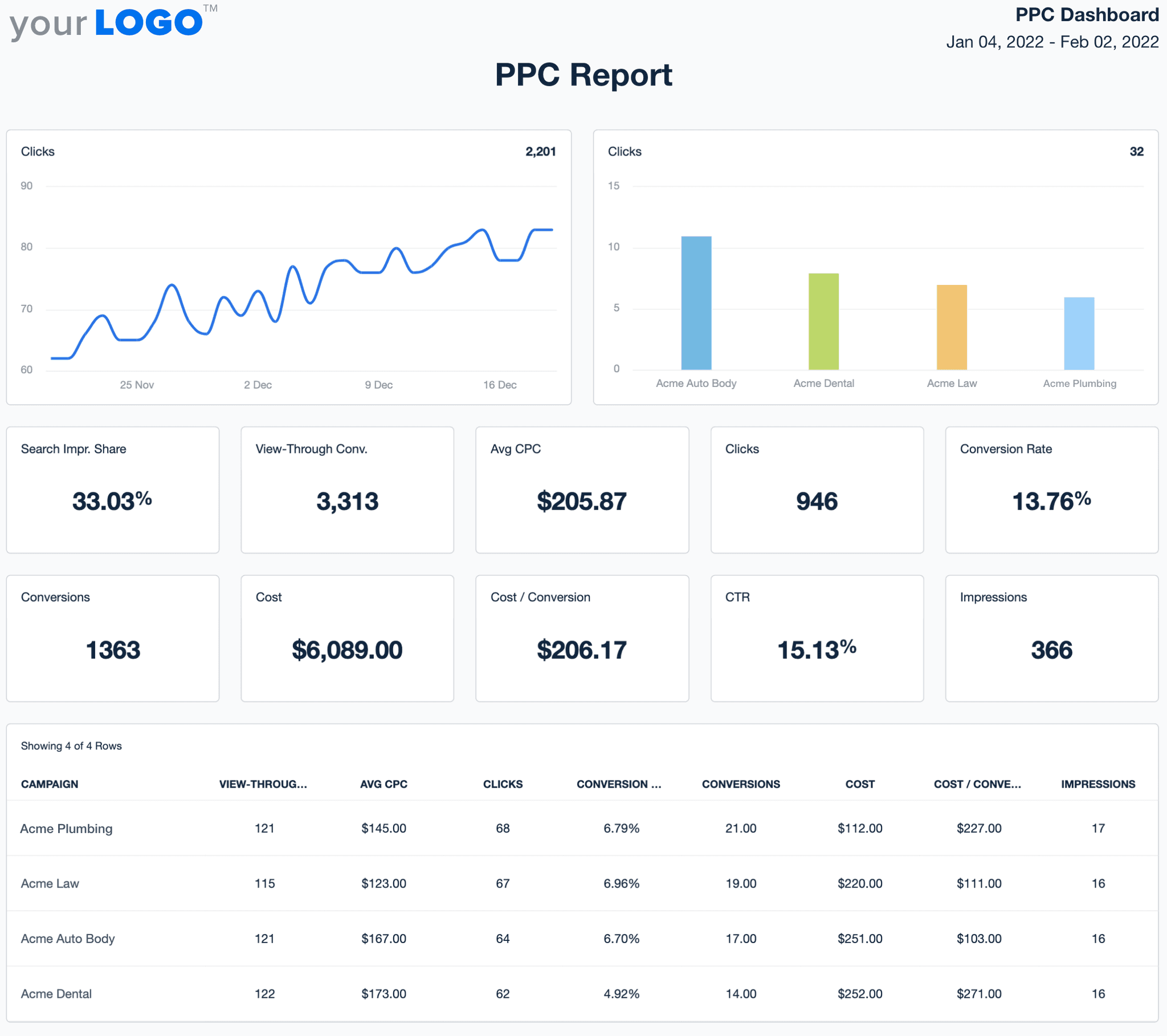Sort table by IMPRESSIONS column

coord(1098,784)
